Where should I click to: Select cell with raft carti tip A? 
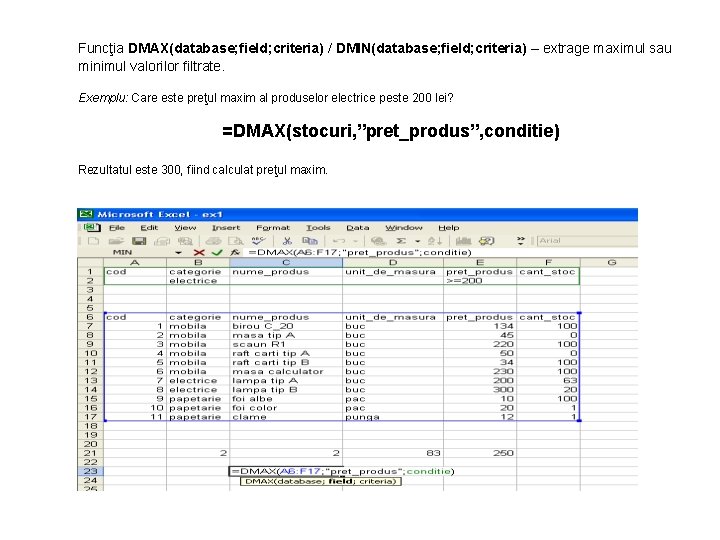pos(286,354)
